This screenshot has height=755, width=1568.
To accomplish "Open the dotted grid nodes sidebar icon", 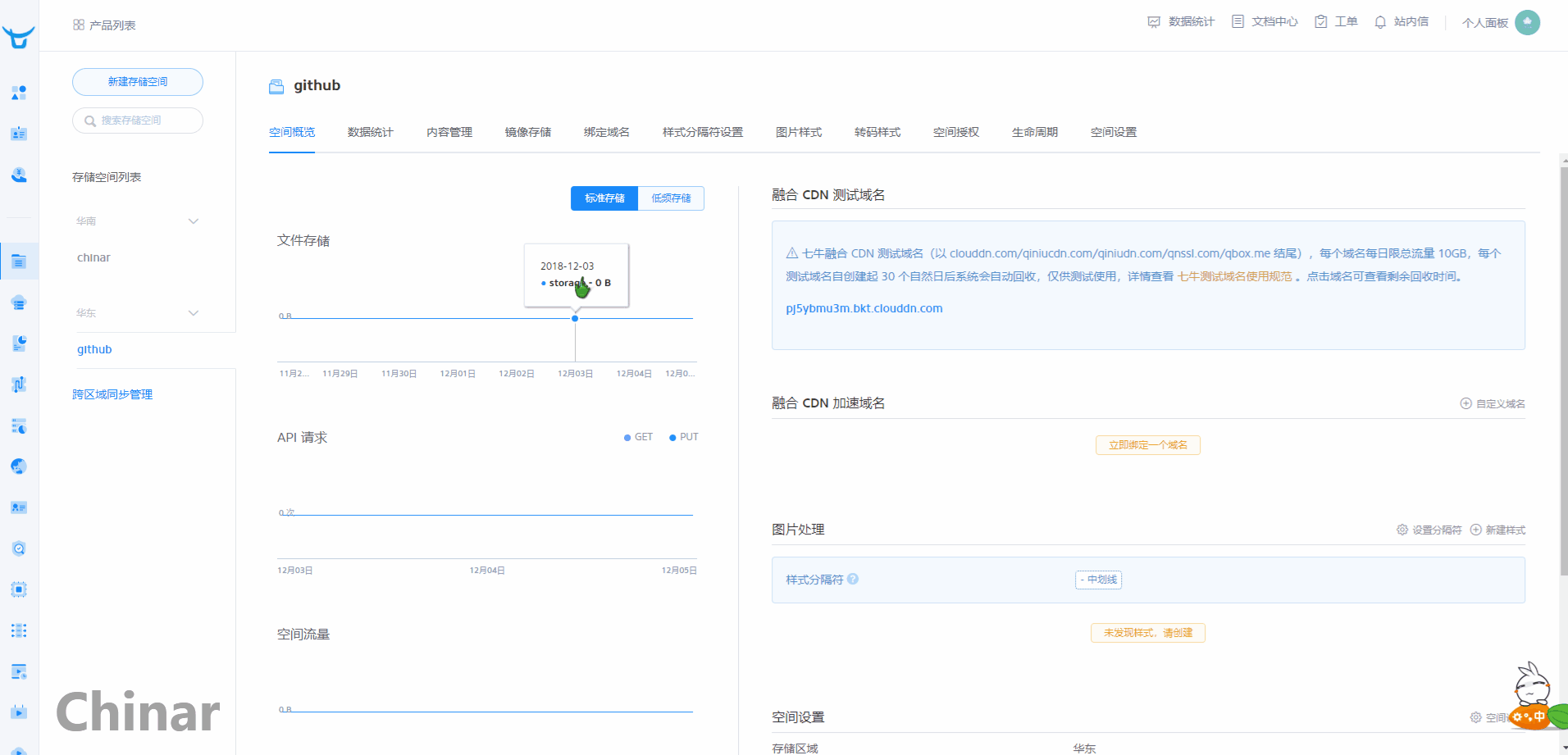I will 19,630.
